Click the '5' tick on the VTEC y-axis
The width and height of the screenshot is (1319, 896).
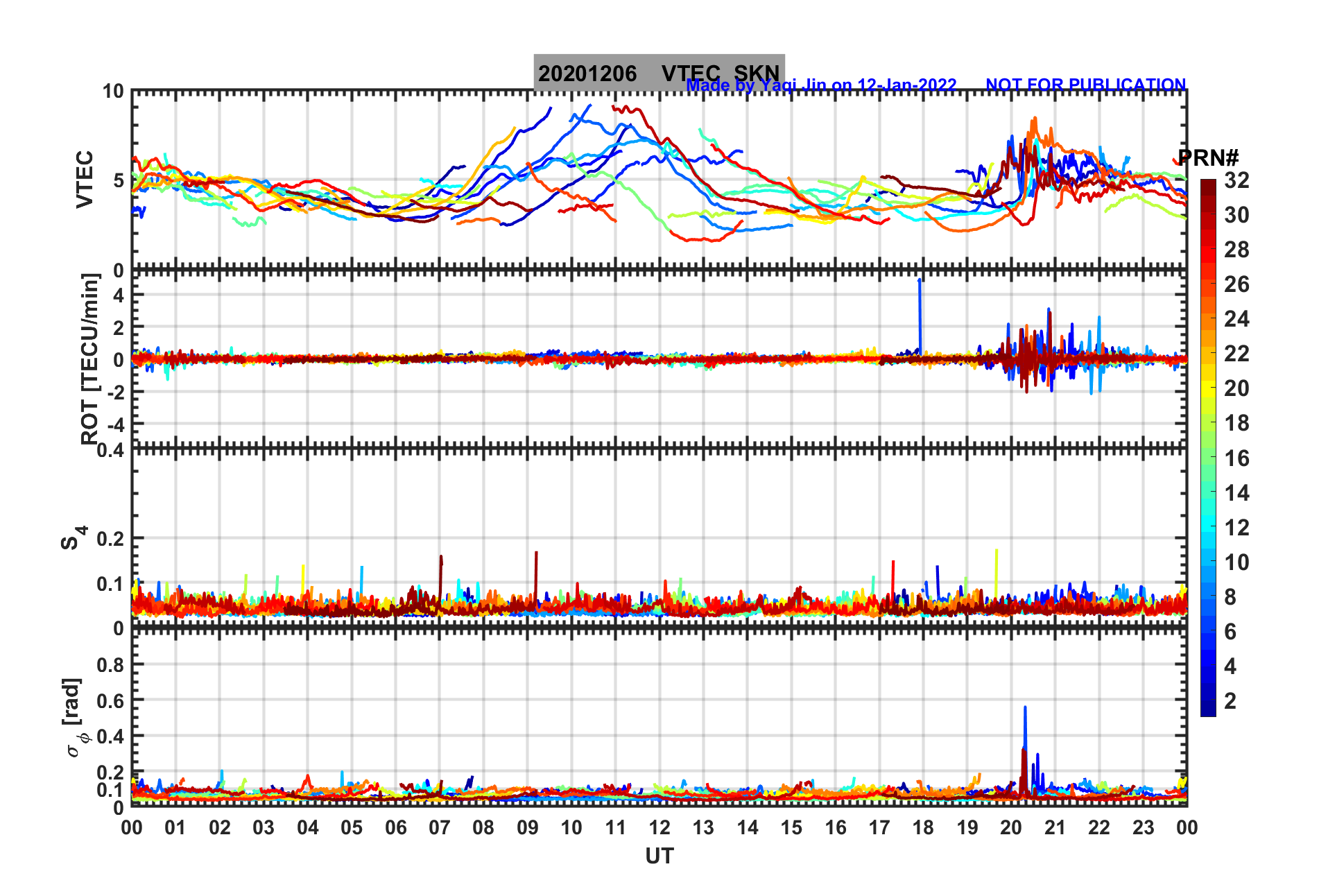[x=119, y=181]
